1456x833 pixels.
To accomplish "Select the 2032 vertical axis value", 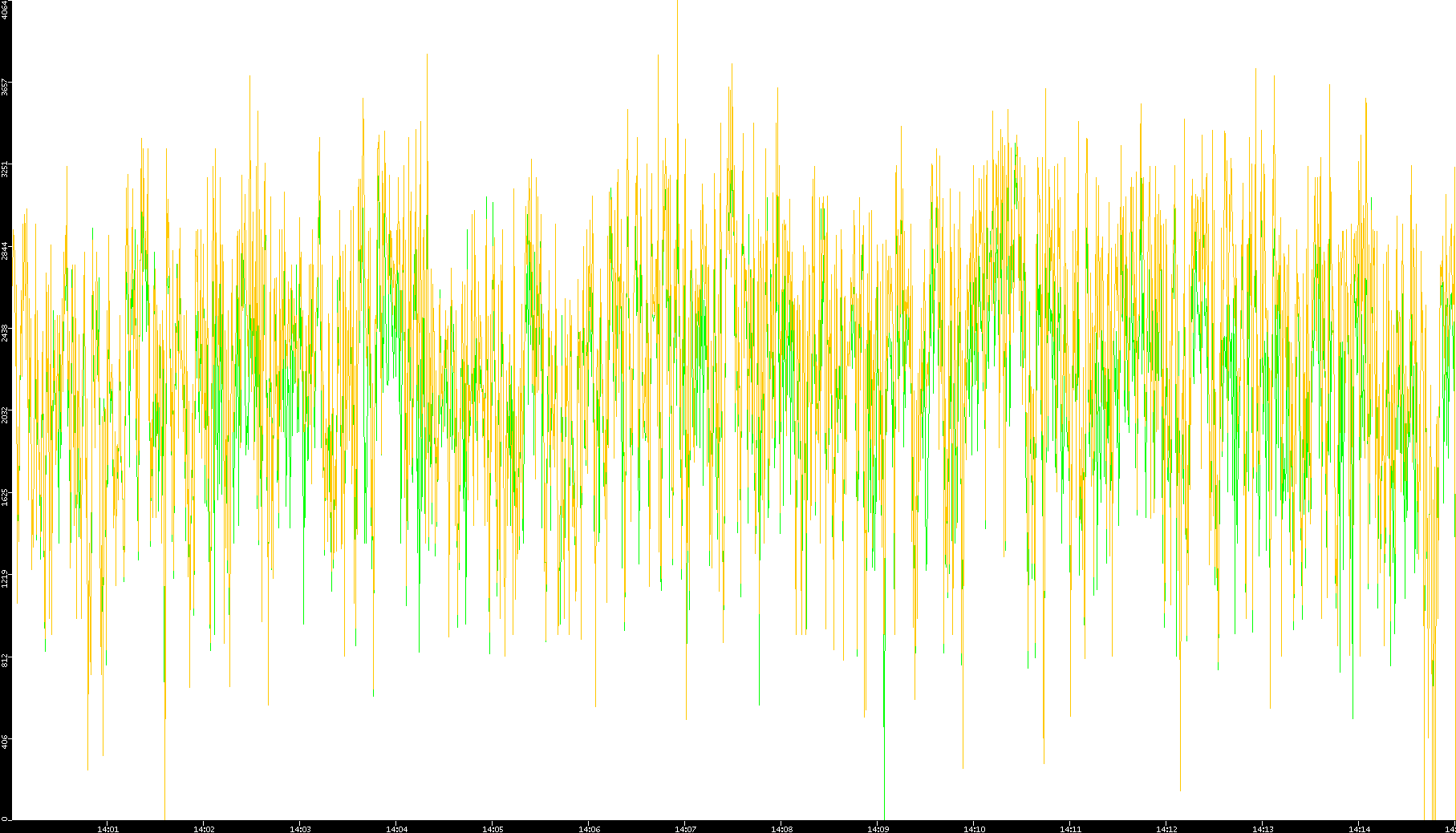I will (6, 414).
